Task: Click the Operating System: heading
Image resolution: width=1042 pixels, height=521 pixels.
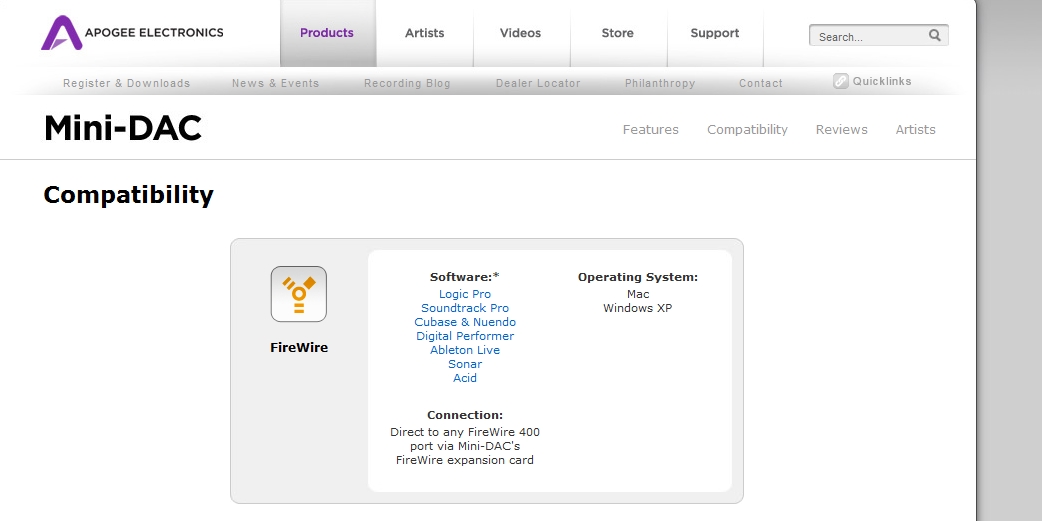Action: click(637, 277)
